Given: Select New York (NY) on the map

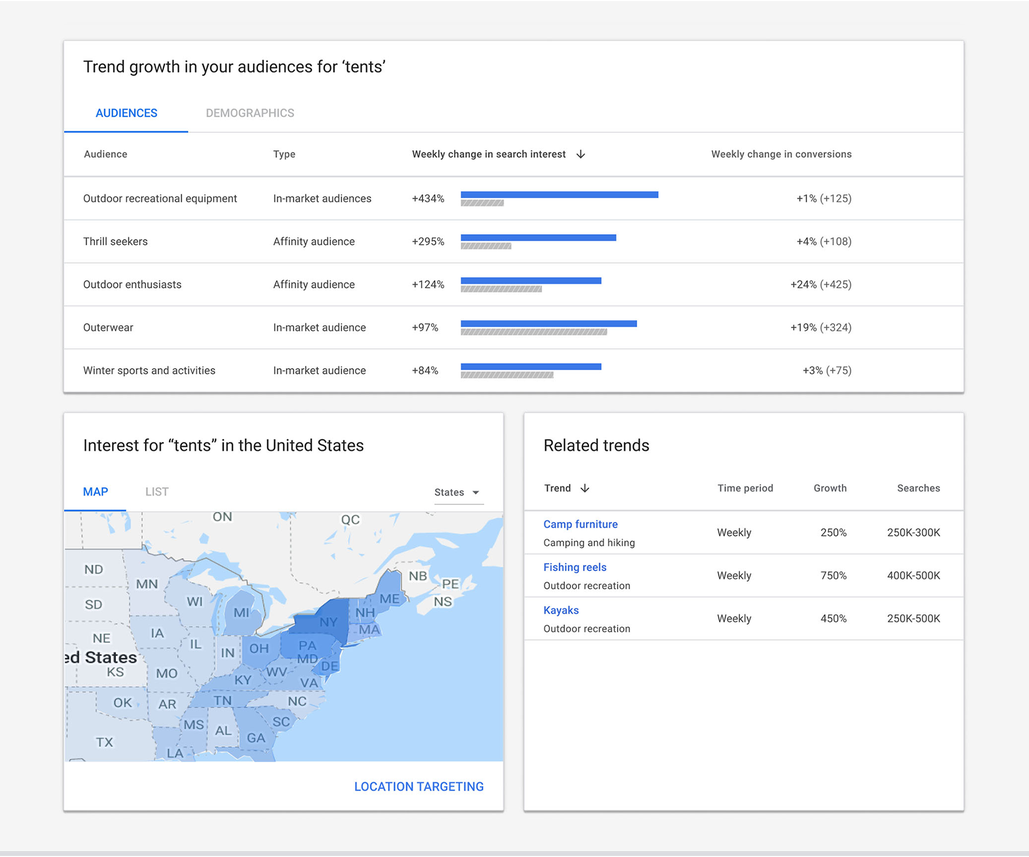Looking at the screenshot, I should click(328, 622).
